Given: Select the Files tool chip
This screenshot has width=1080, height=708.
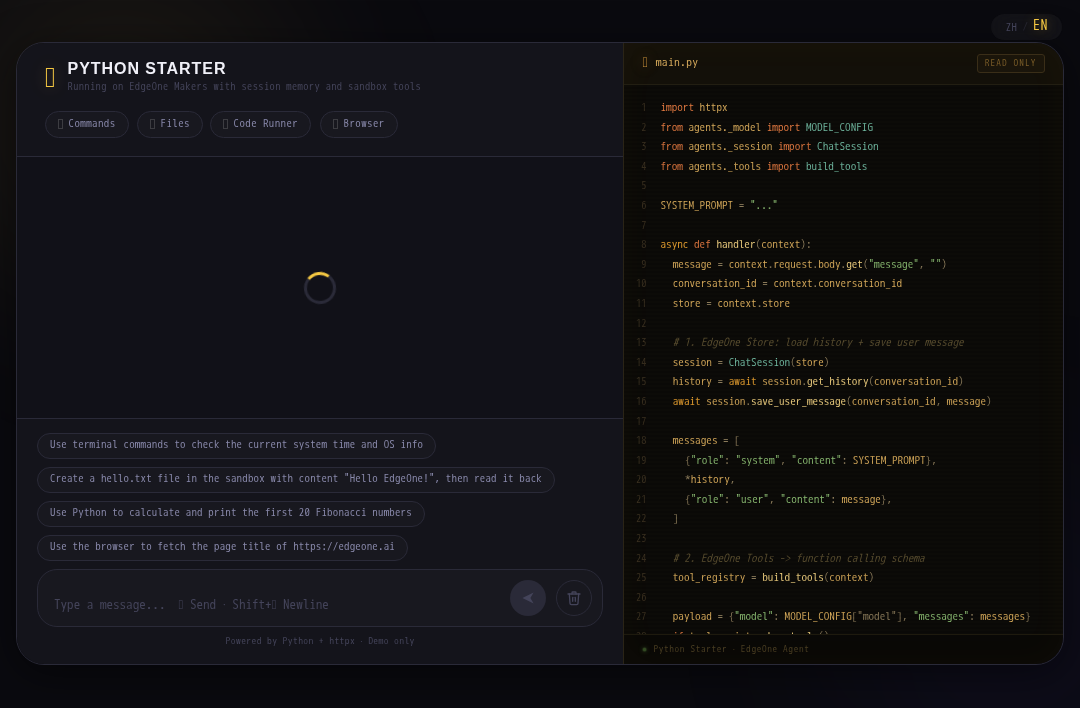Looking at the screenshot, I should click(169, 124).
